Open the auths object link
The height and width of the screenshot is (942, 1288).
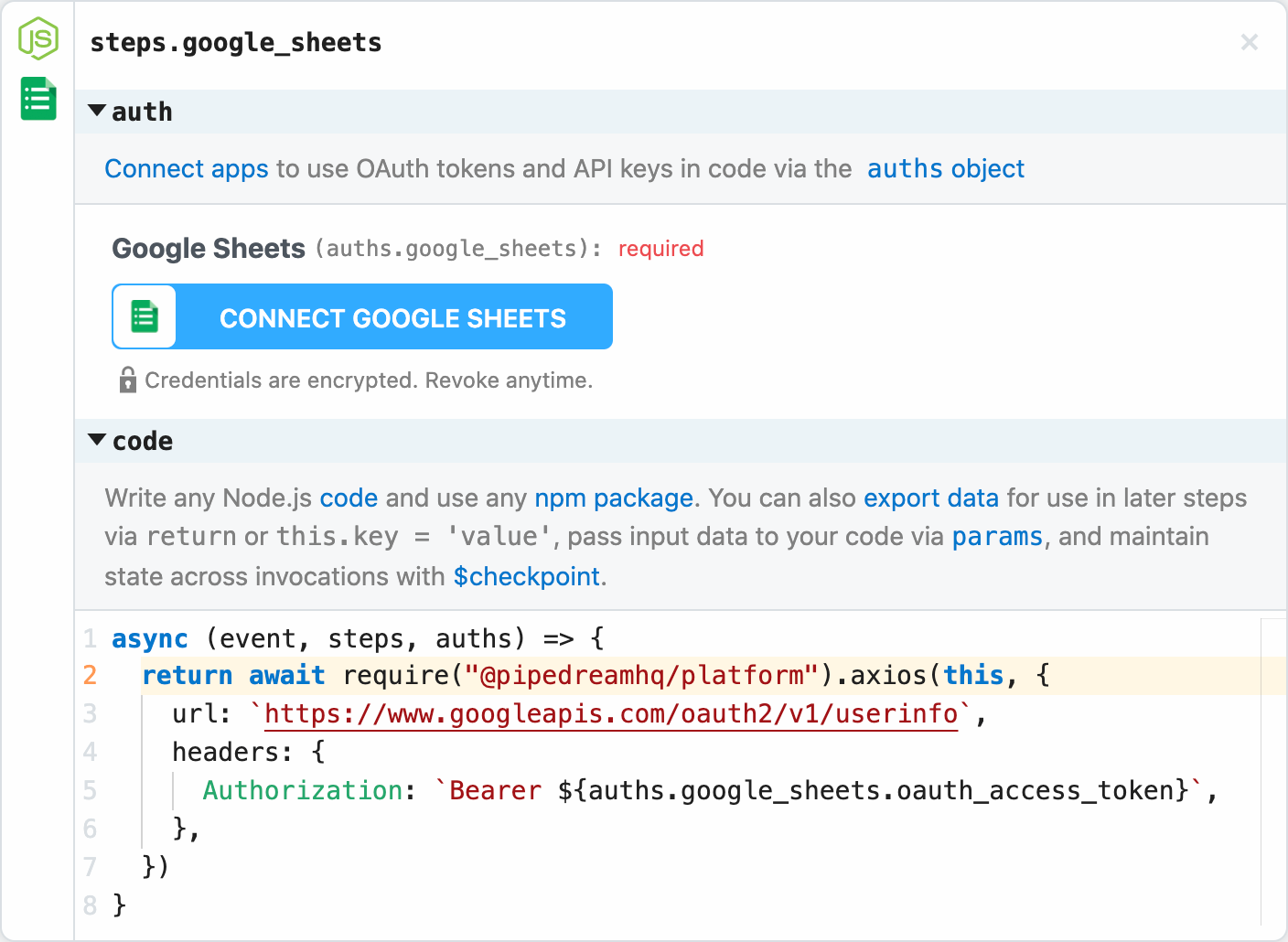pyautogui.click(x=946, y=169)
